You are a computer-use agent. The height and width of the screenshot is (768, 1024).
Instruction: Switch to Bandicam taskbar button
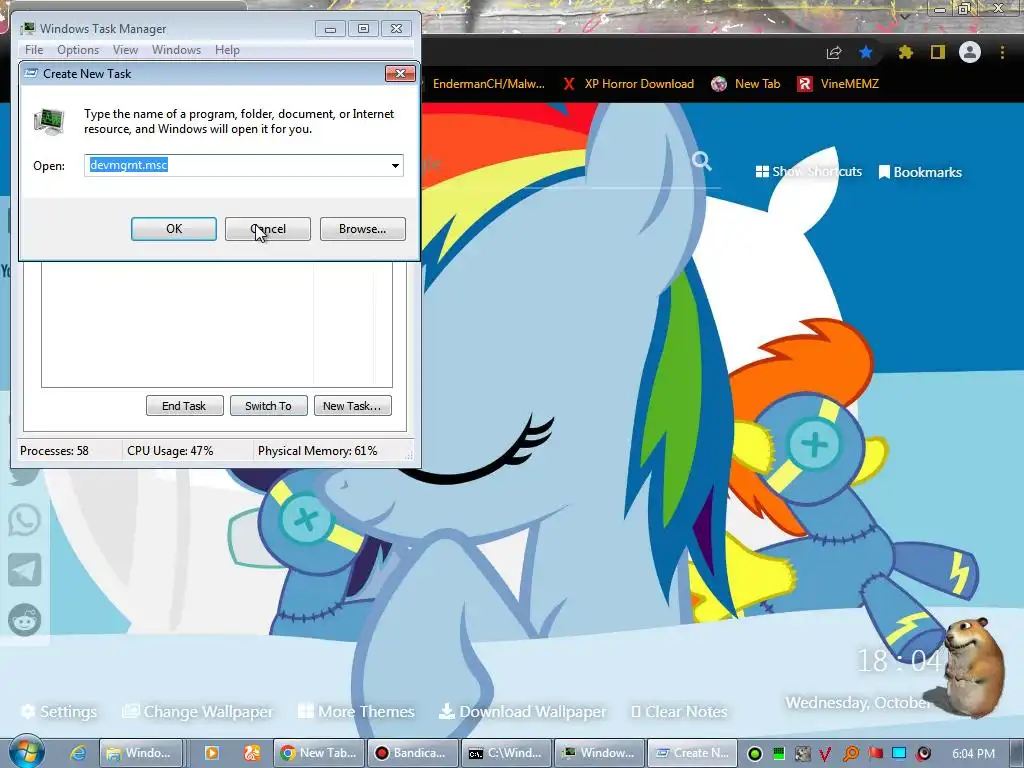click(x=413, y=753)
